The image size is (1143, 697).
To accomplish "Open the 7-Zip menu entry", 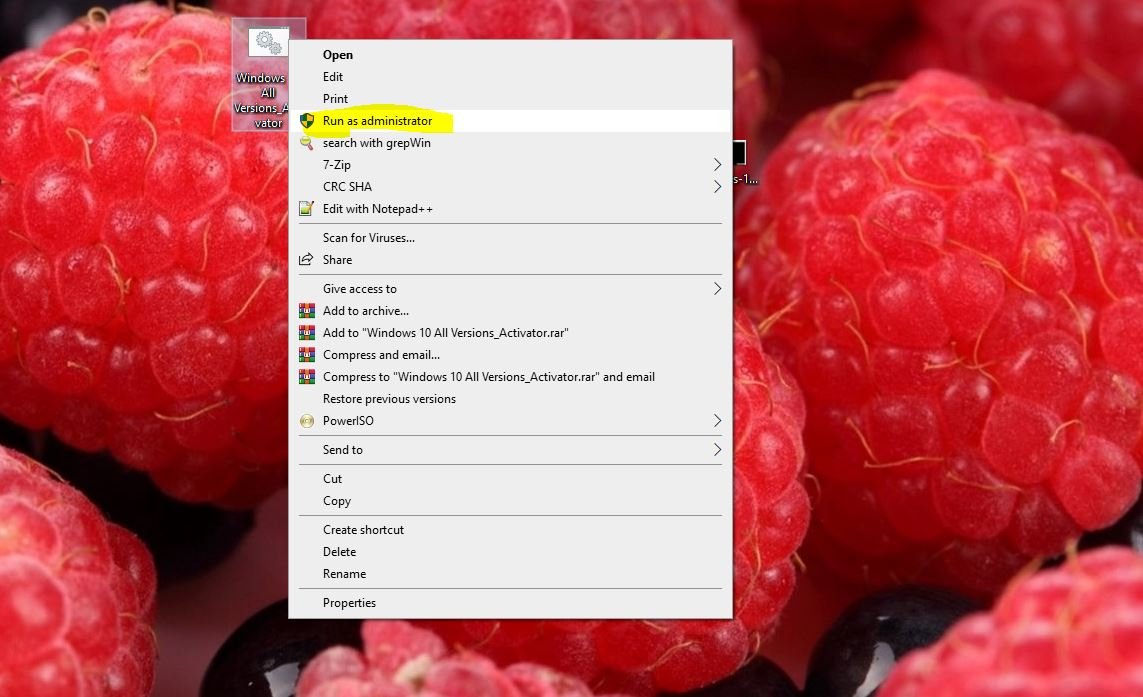I will (x=510, y=165).
